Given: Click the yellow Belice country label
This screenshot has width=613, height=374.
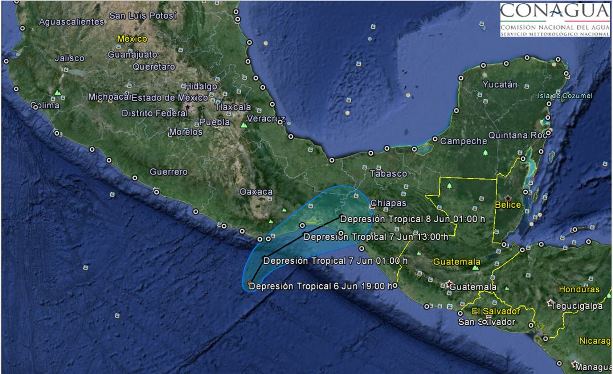Looking at the screenshot, I should click(x=508, y=205).
